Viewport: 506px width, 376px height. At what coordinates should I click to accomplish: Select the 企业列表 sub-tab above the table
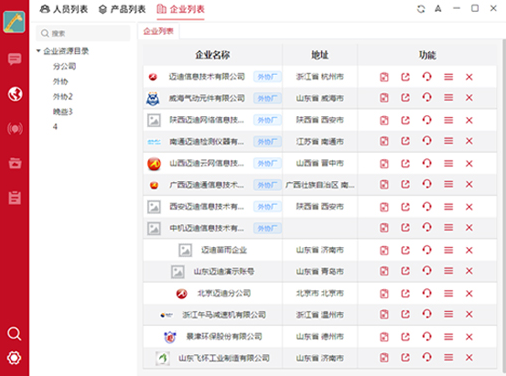pyautogui.click(x=158, y=31)
